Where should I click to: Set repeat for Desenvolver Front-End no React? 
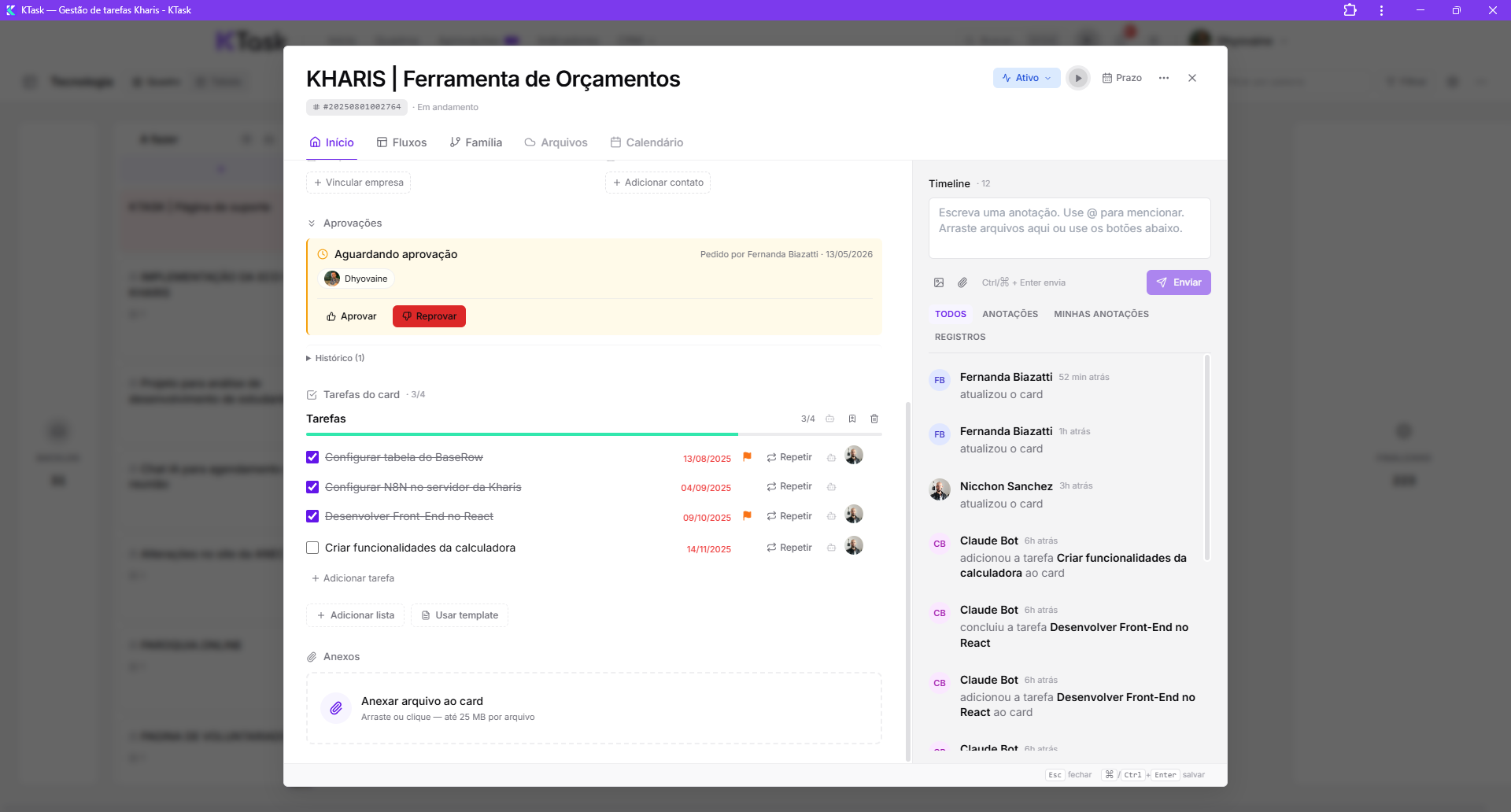(x=789, y=516)
